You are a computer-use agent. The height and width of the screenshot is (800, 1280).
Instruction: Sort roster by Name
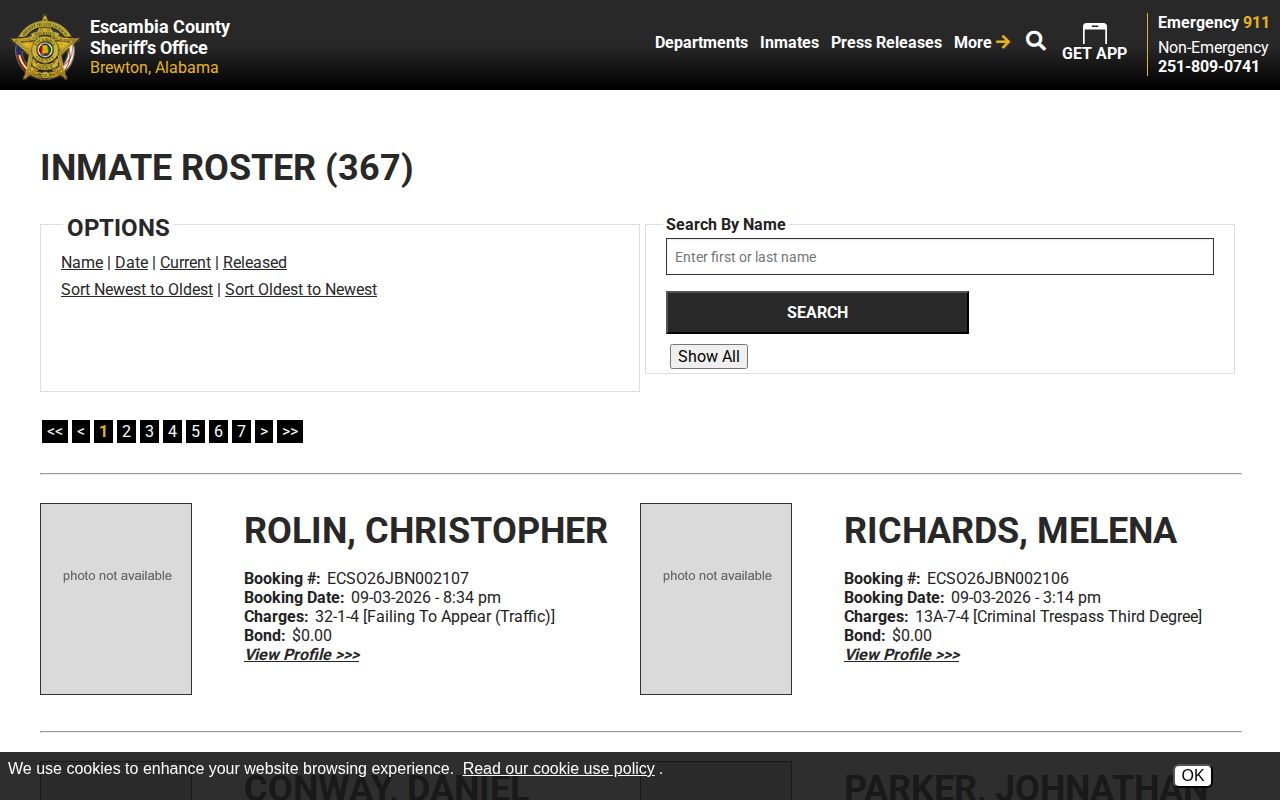[x=82, y=262]
